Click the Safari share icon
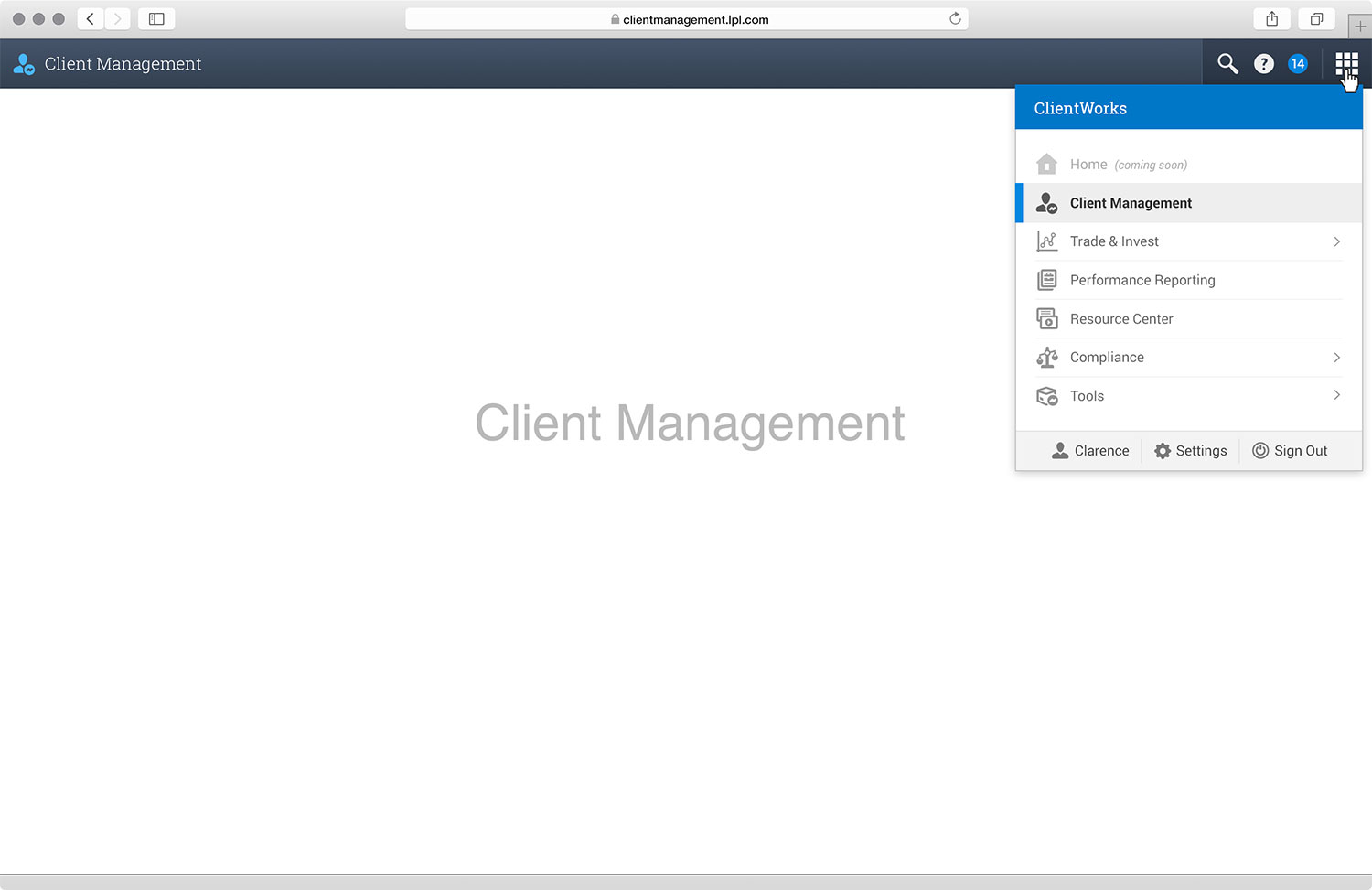1372x890 pixels. tap(1271, 19)
